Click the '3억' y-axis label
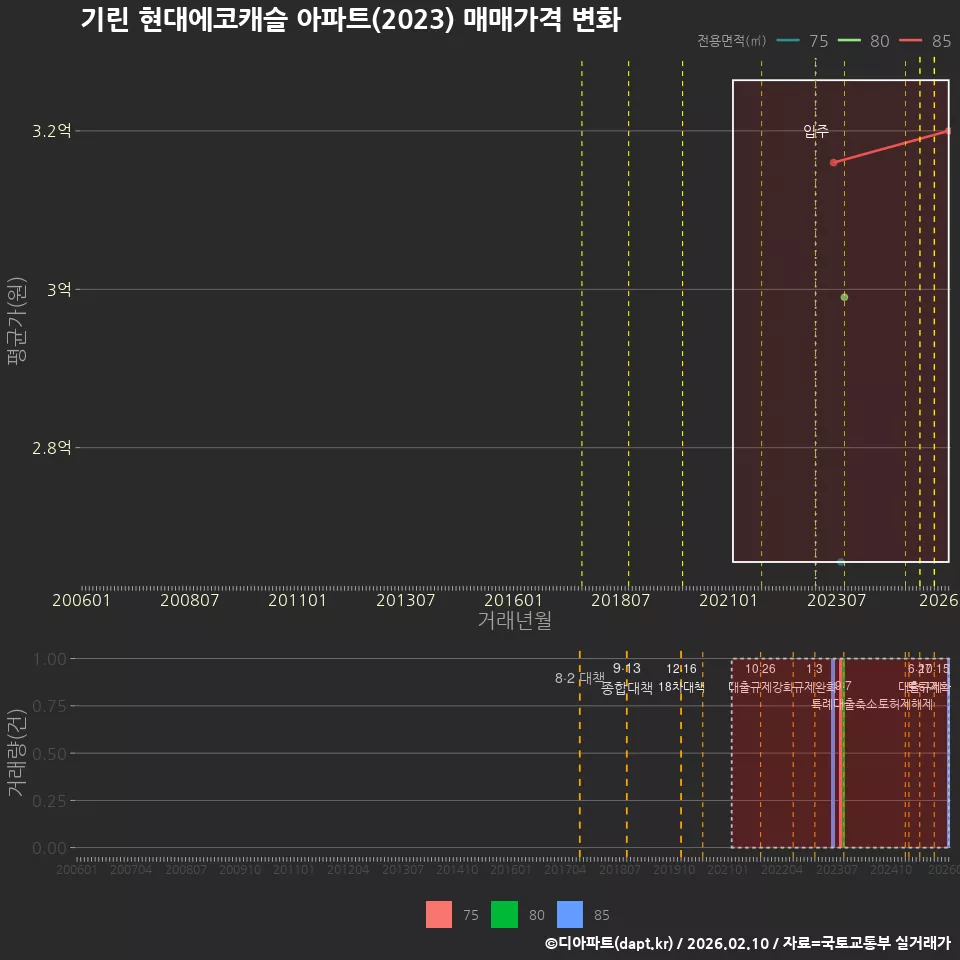 tap(59, 290)
